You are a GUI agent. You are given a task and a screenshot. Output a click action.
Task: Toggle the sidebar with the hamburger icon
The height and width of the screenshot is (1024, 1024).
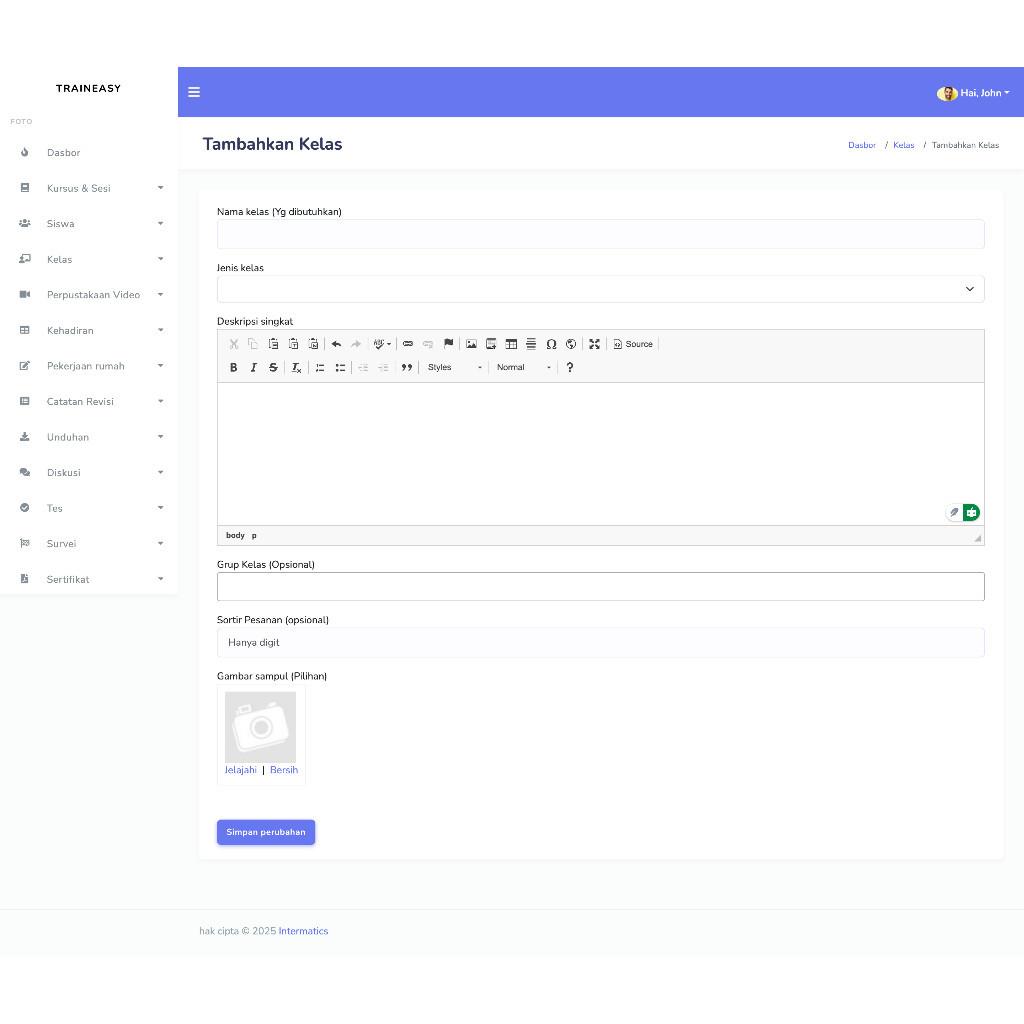click(x=194, y=92)
